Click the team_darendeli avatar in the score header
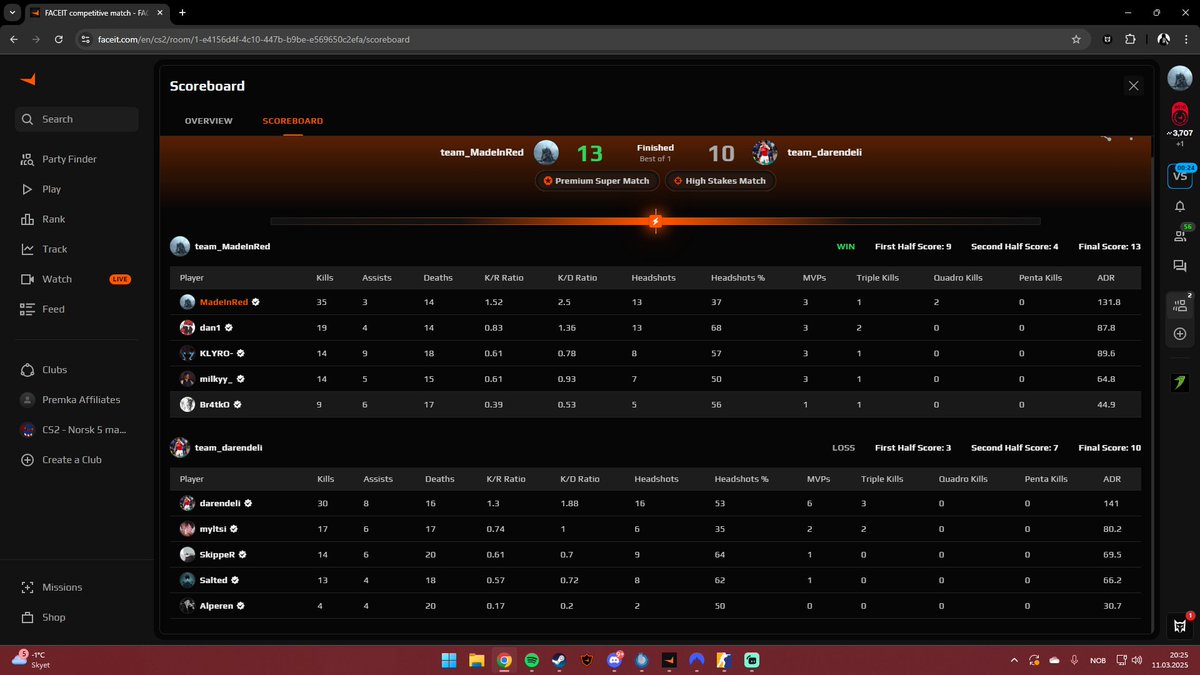The height and width of the screenshot is (675, 1200). coord(765,153)
